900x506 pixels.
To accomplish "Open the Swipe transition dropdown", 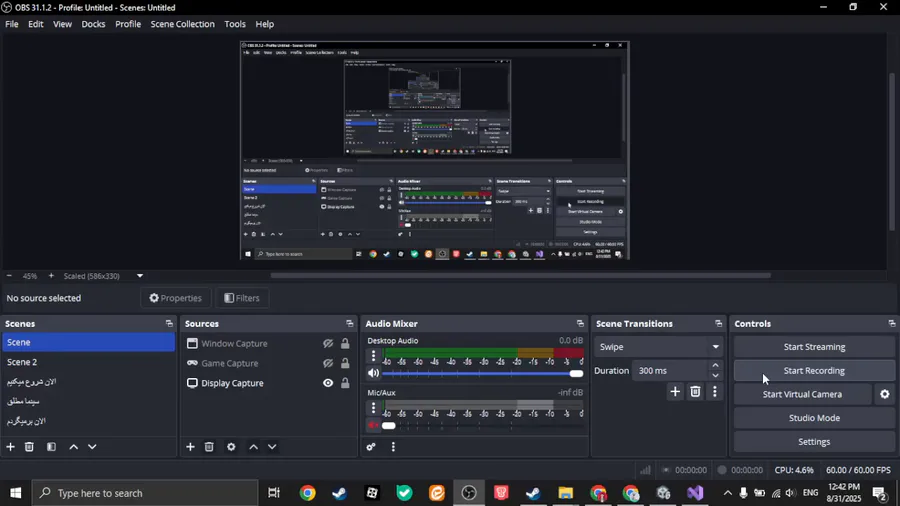I will click(658, 347).
